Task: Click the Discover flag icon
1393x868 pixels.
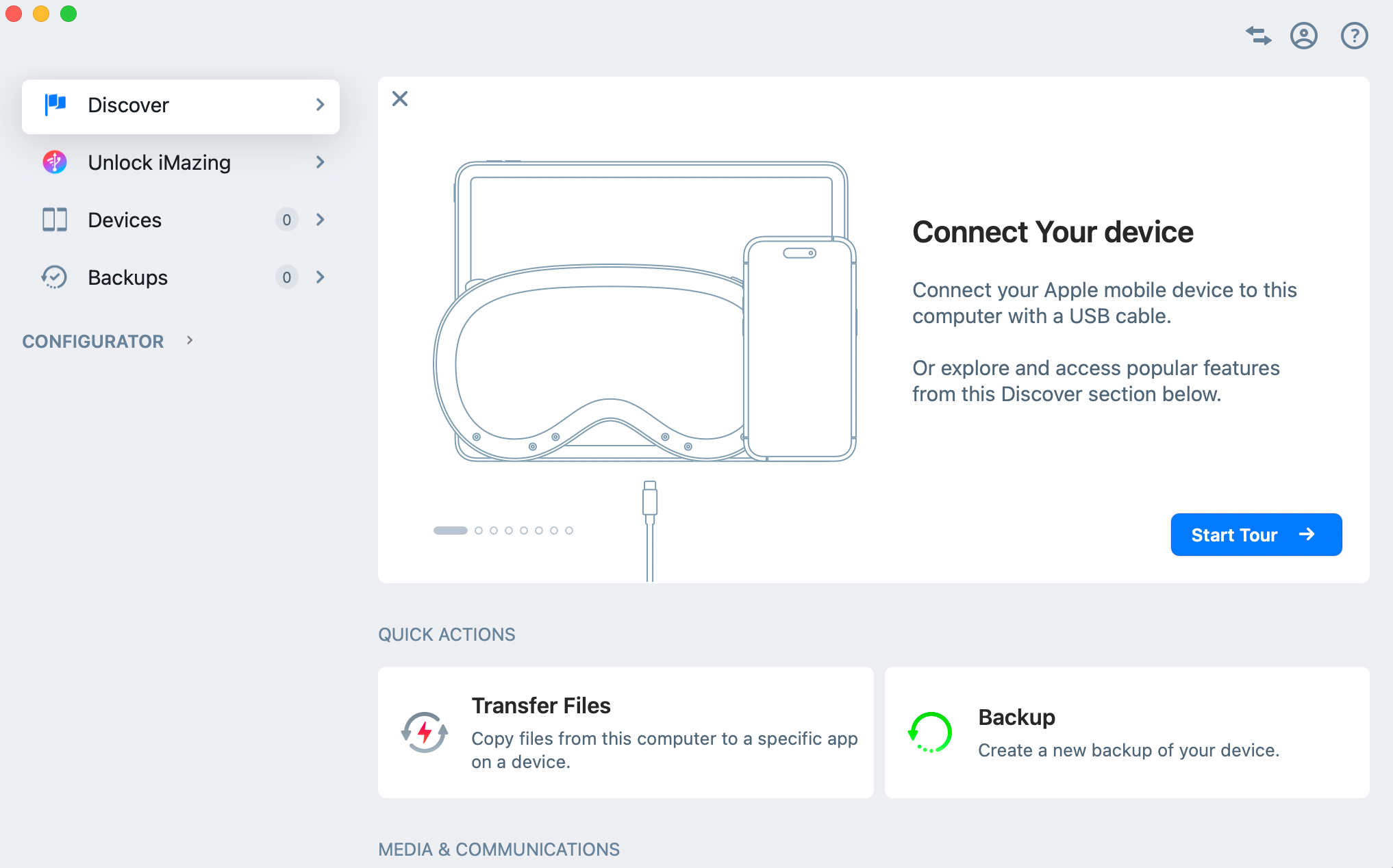Action: [55, 105]
